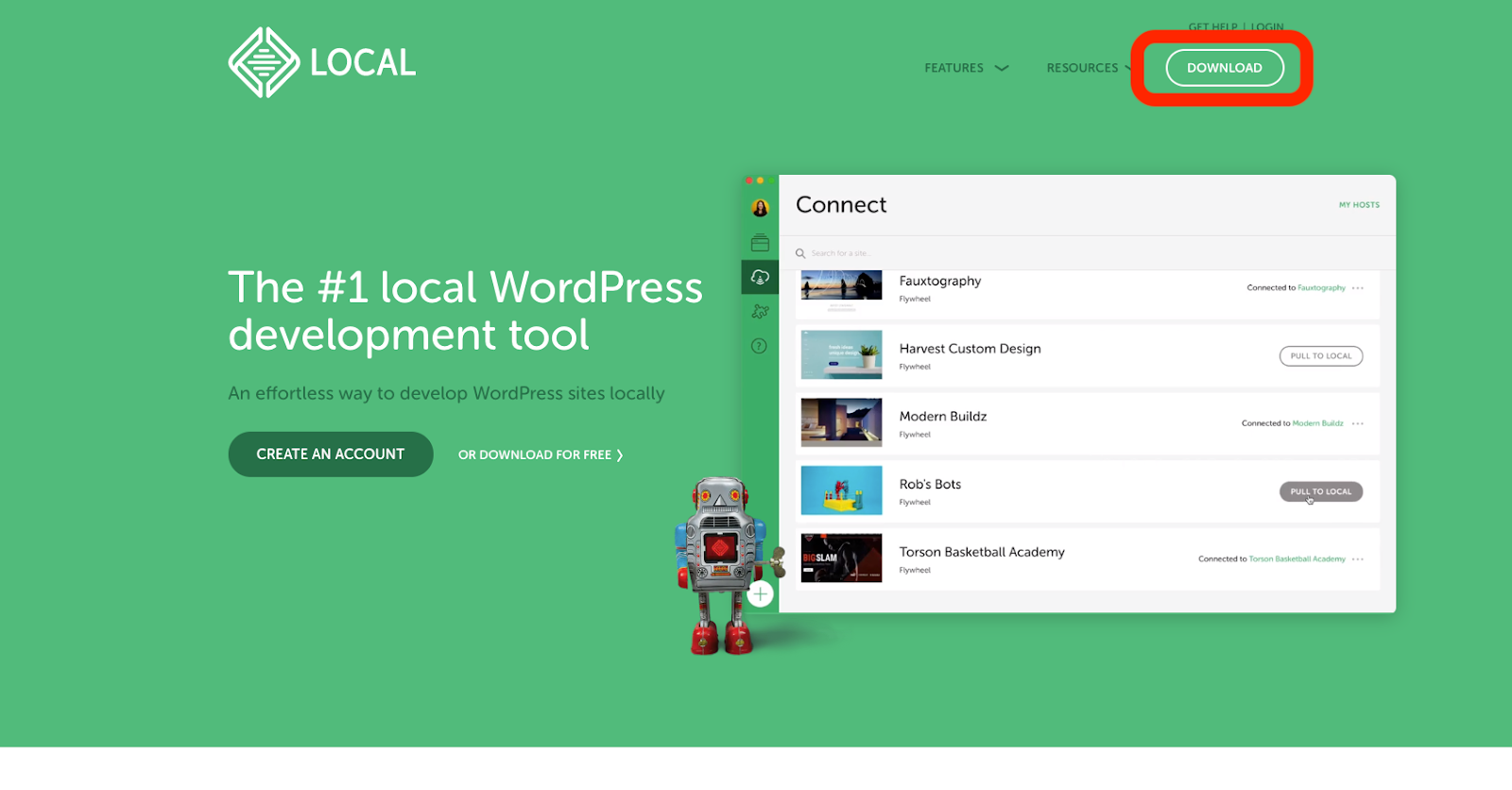Click the Download button in header
Image resolution: width=1512 pixels, height=790 pixels.
(1225, 68)
